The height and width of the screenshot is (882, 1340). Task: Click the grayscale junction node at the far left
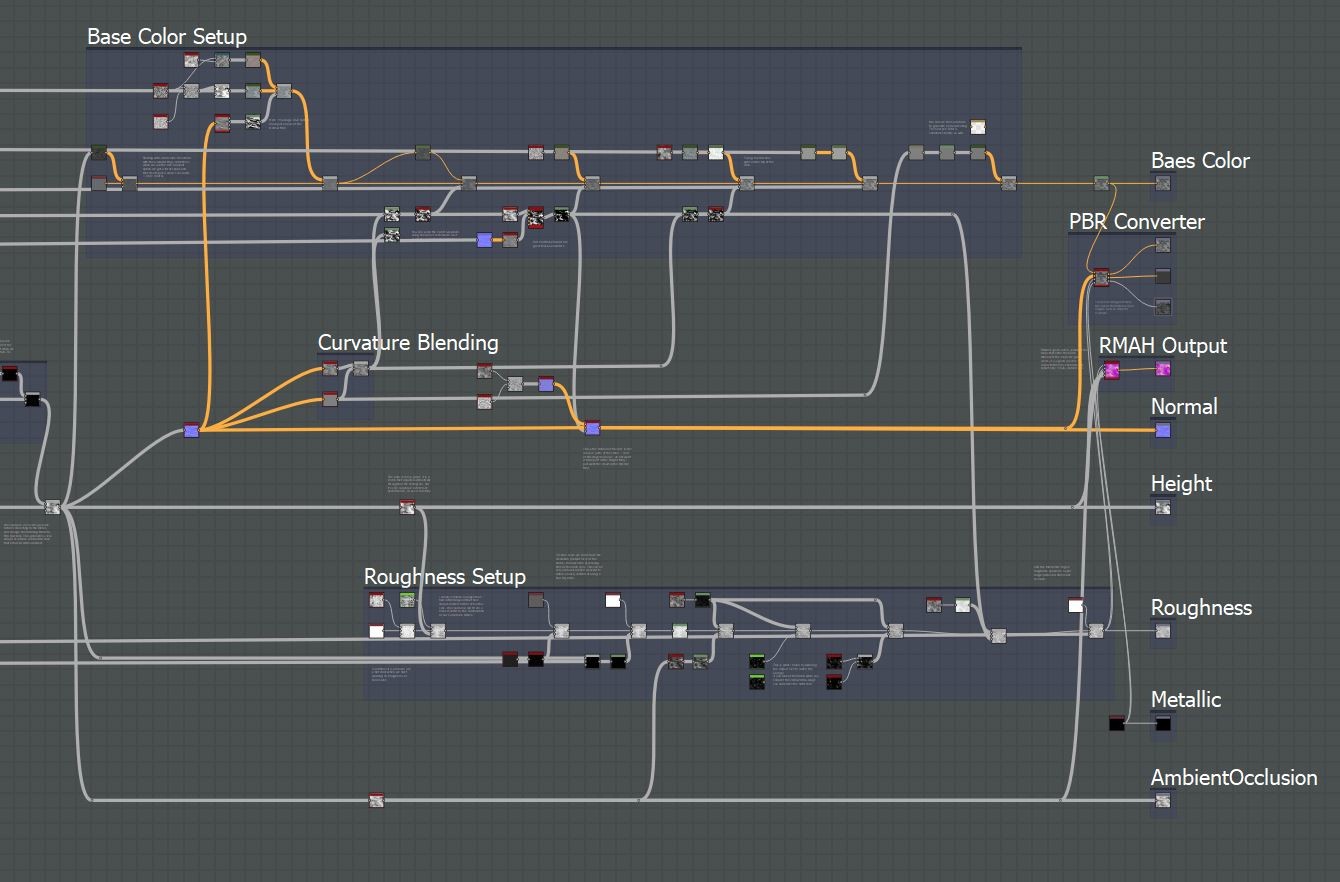tap(53, 508)
